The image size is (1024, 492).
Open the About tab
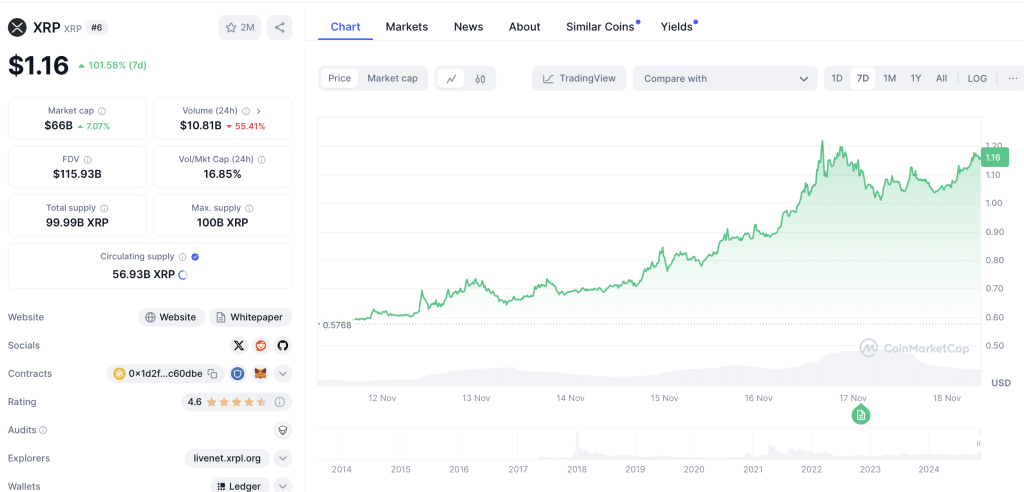(524, 27)
